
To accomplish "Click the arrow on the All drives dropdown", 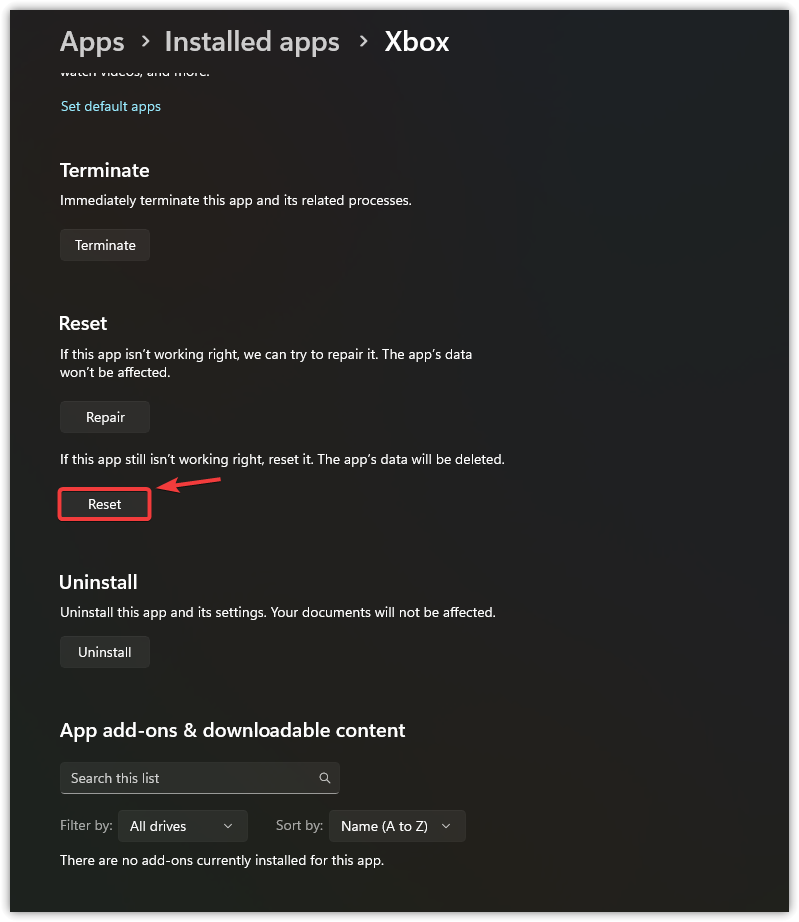I will [228, 826].
